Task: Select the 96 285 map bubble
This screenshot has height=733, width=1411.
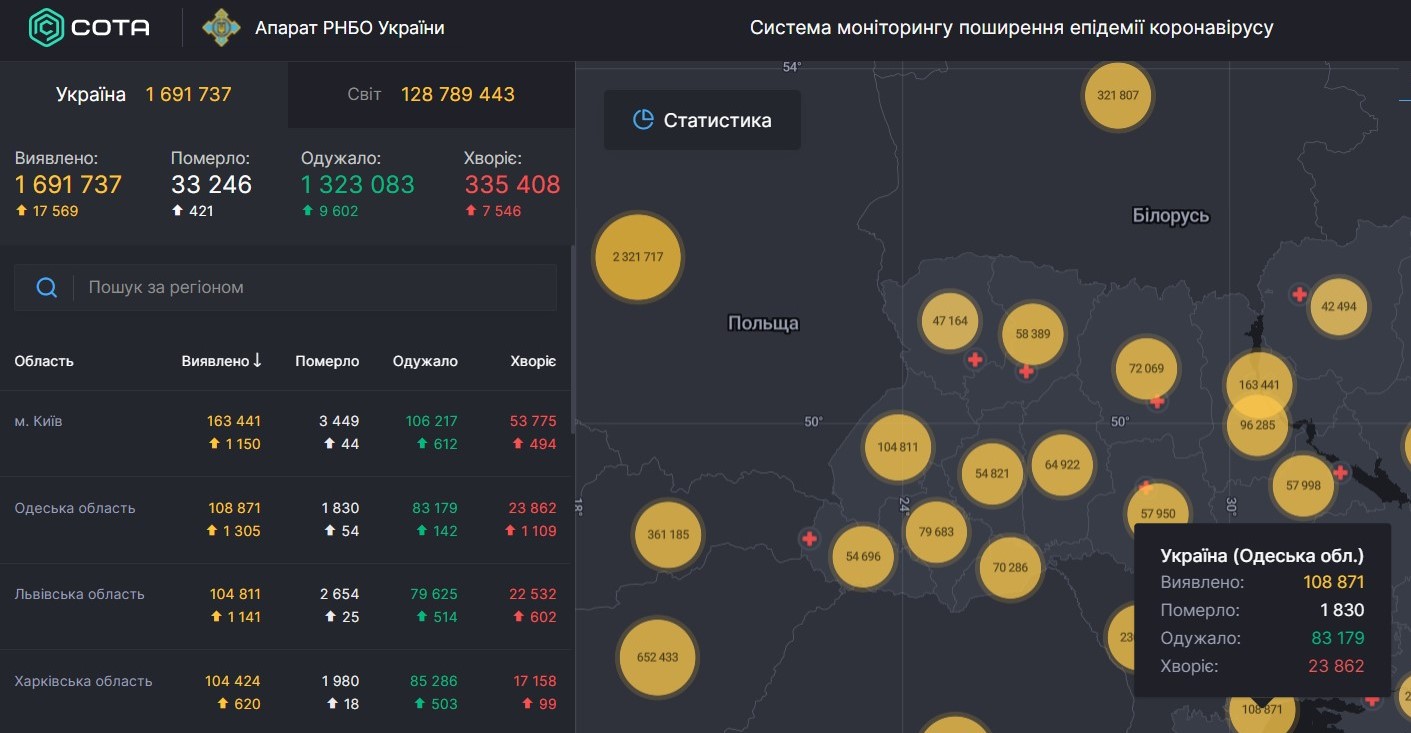Action: 1257,424
